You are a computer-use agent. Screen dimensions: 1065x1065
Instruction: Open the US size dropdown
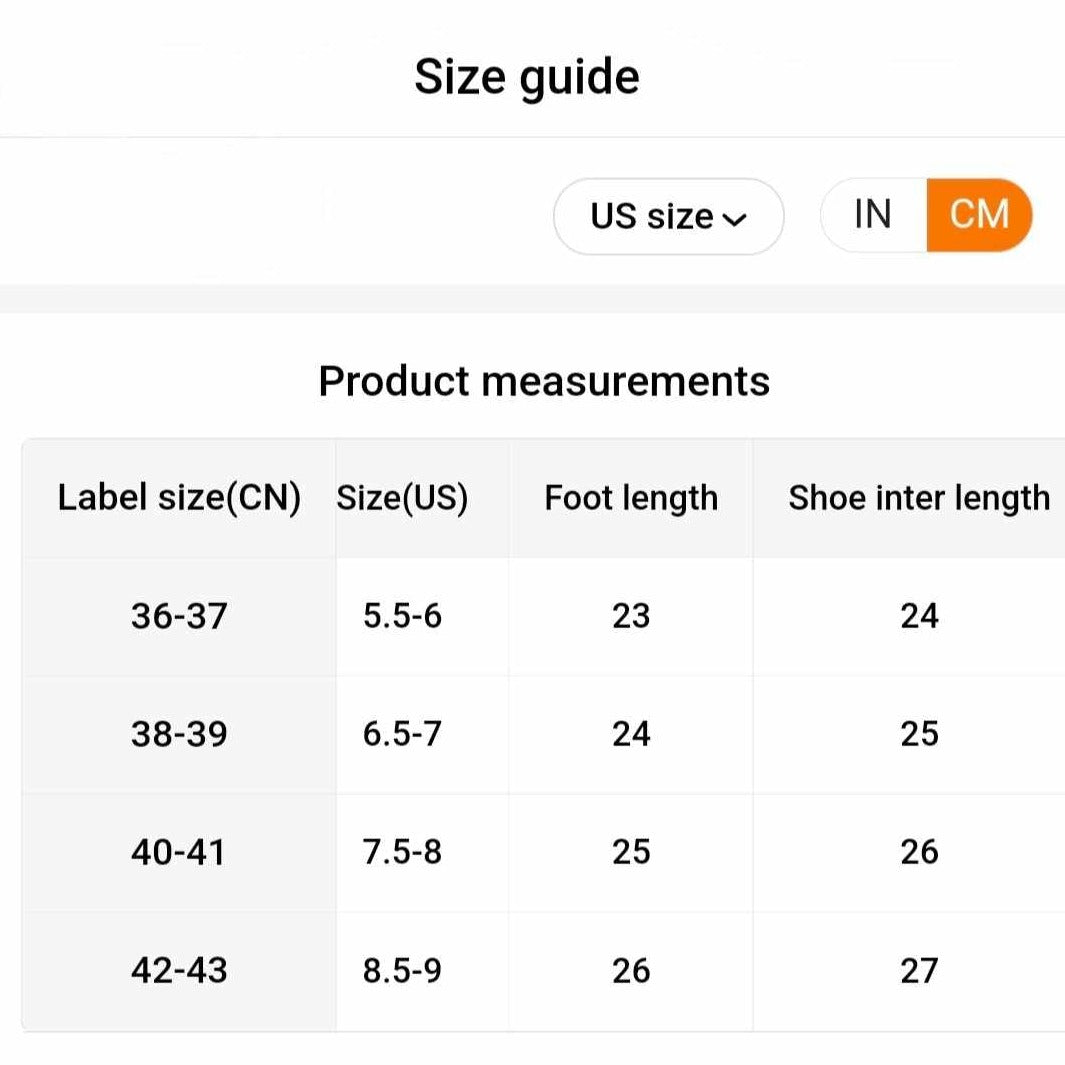tap(667, 216)
